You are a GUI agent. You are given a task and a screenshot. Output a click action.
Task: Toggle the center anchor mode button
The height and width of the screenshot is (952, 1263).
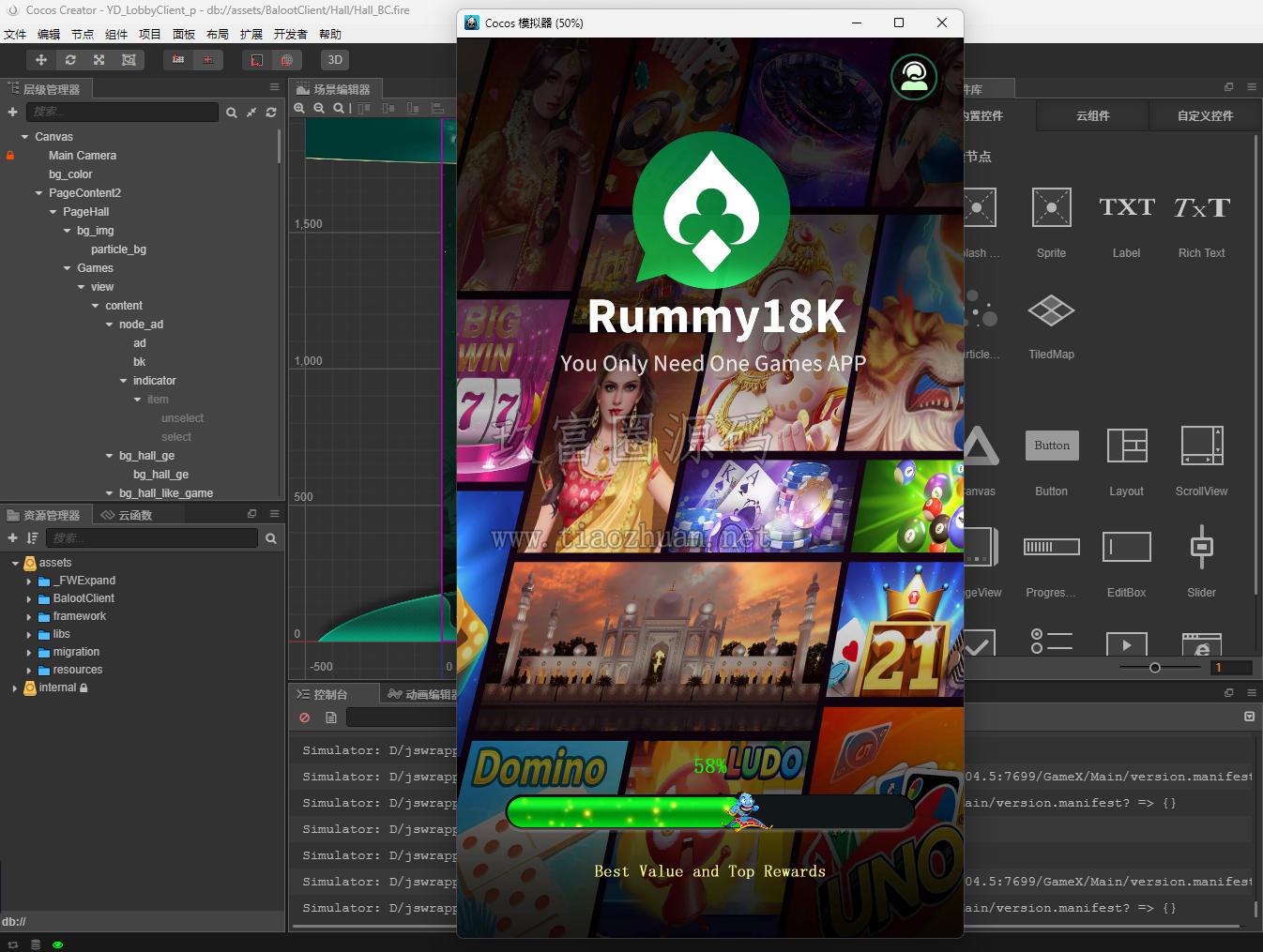(207, 59)
